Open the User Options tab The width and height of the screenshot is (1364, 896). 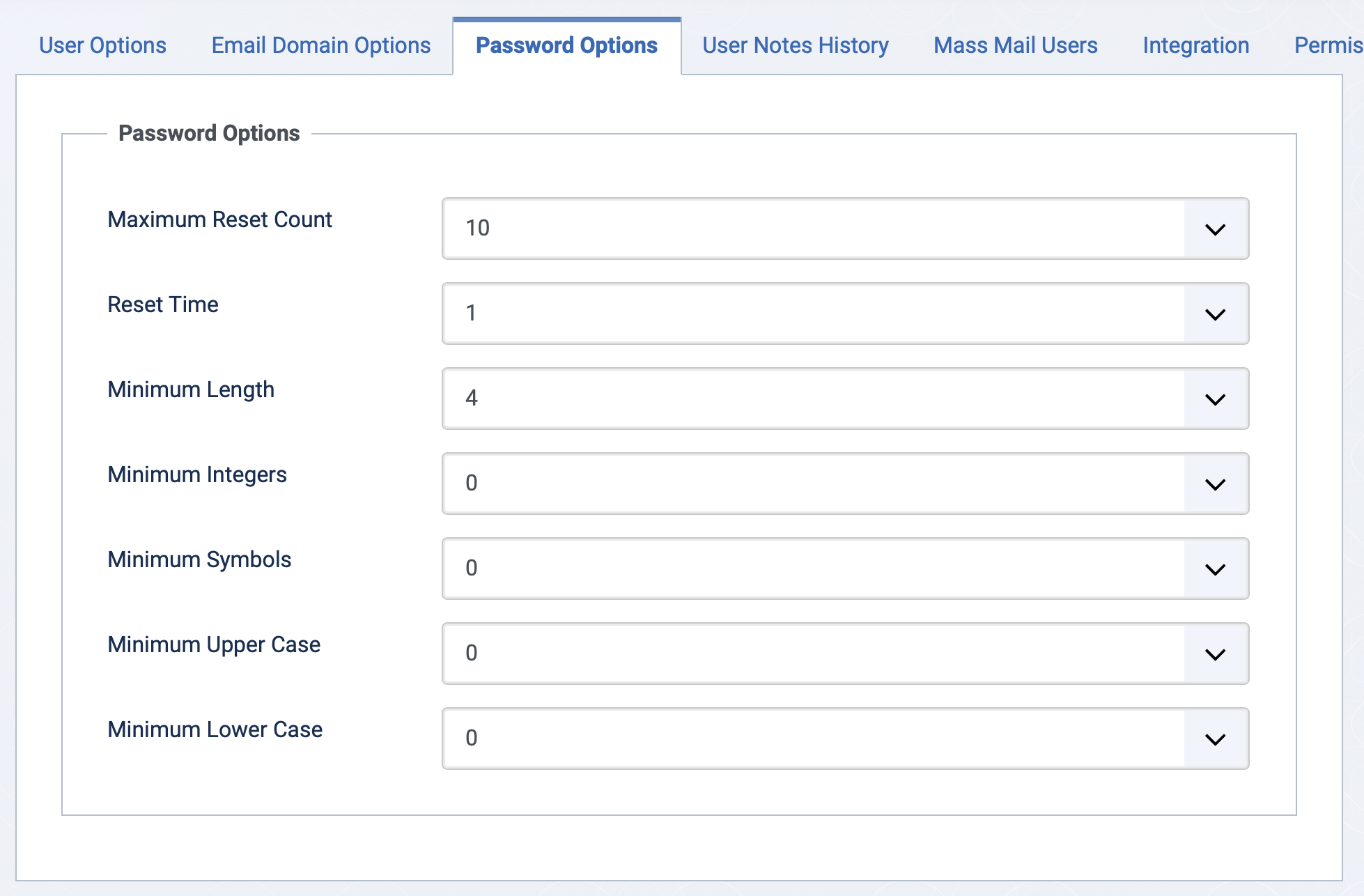tap(102, 45)
